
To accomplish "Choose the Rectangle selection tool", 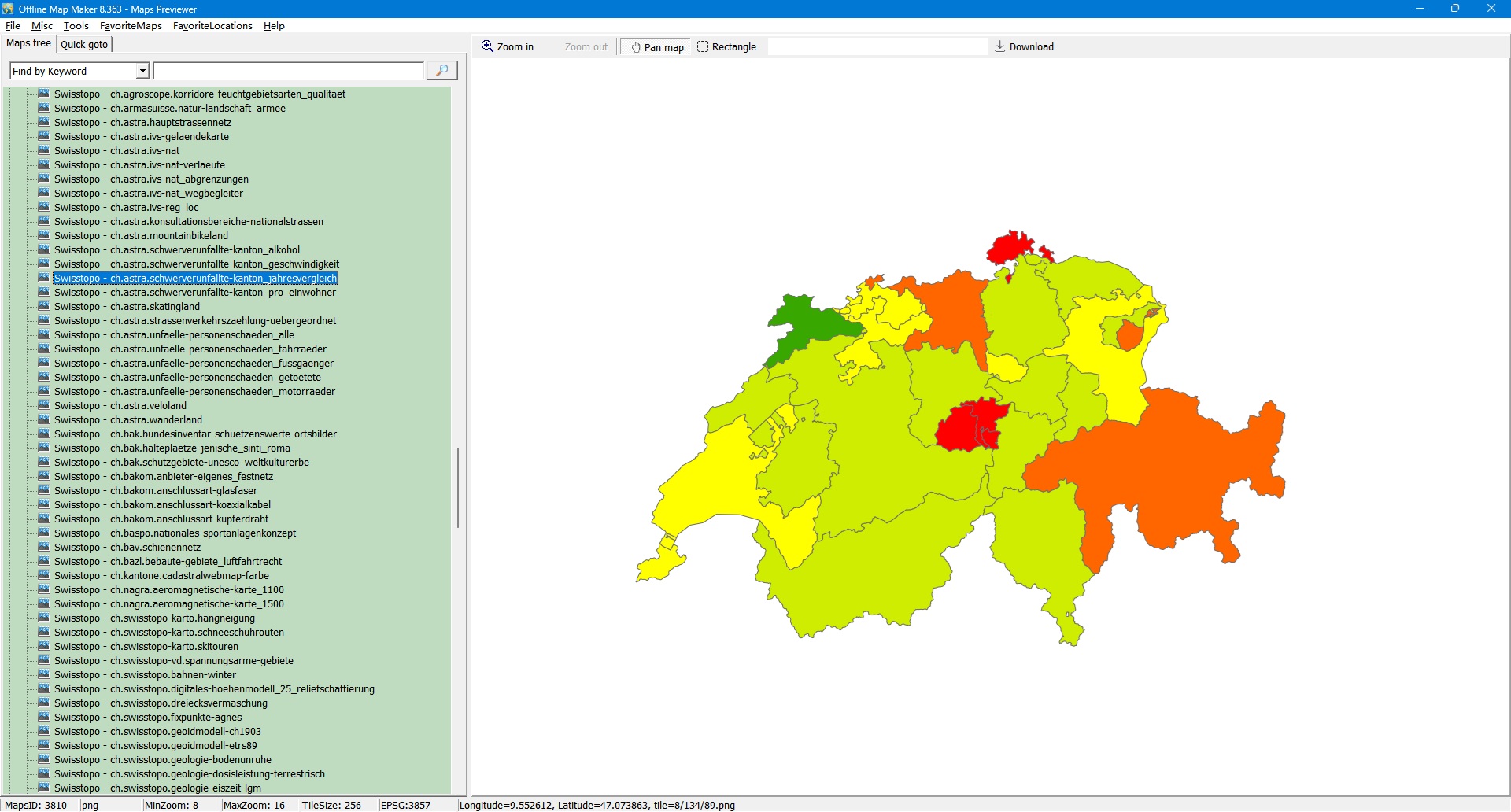I will pos(726,47).
